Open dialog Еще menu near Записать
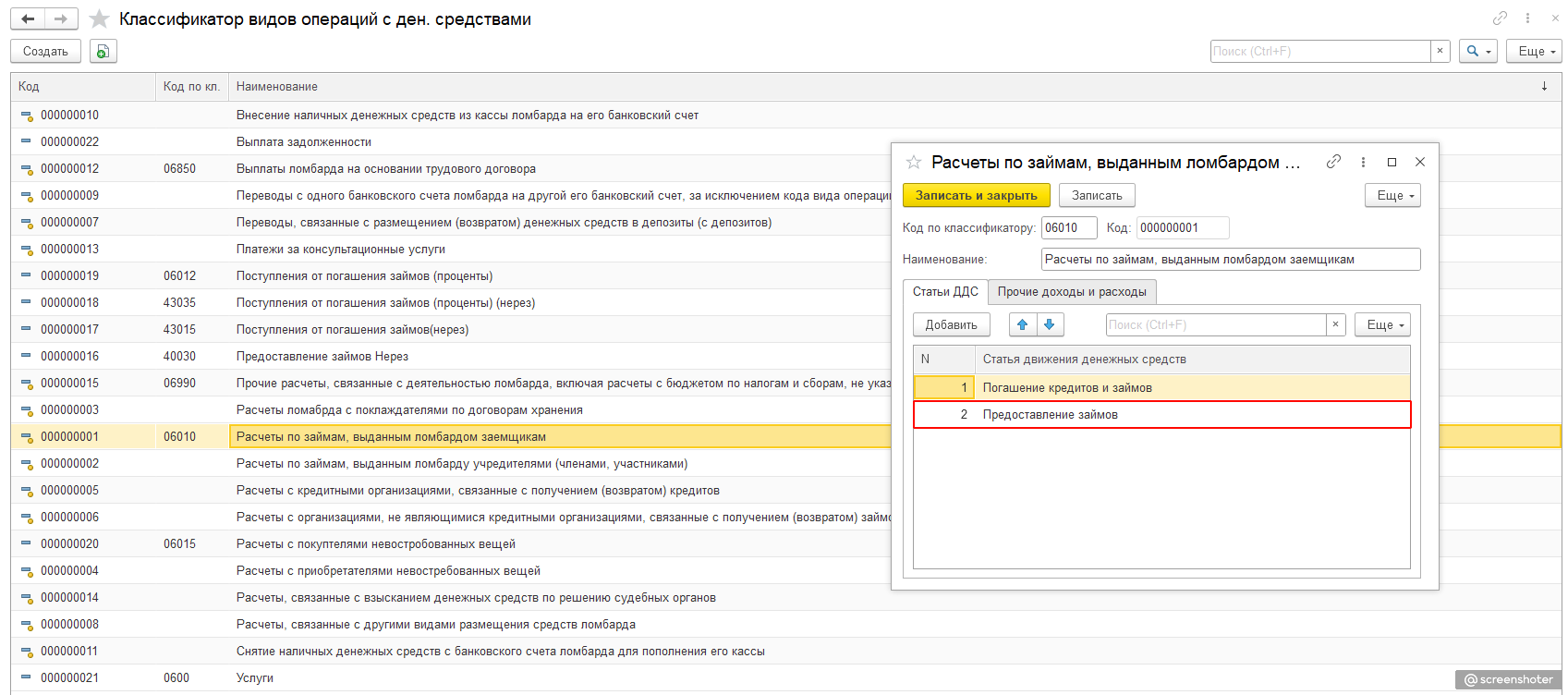This screenshot has width=1568, height=695. coord(1392,195)
